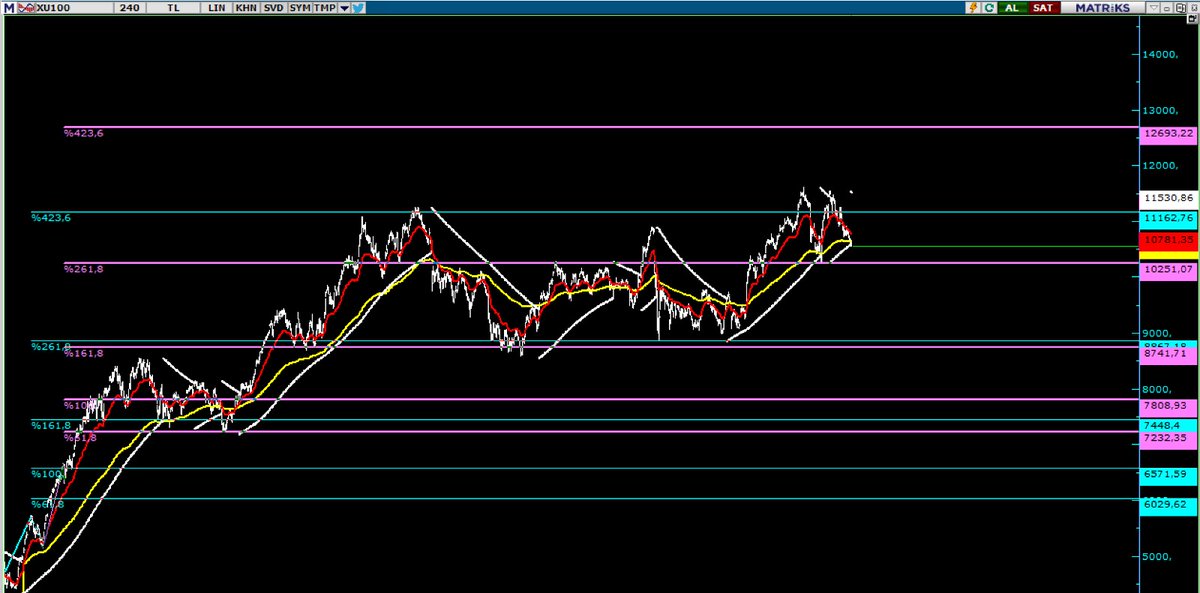
Task: Click the cyan %423,6 Fibonacci level label
Action: (x=50, y=217)
